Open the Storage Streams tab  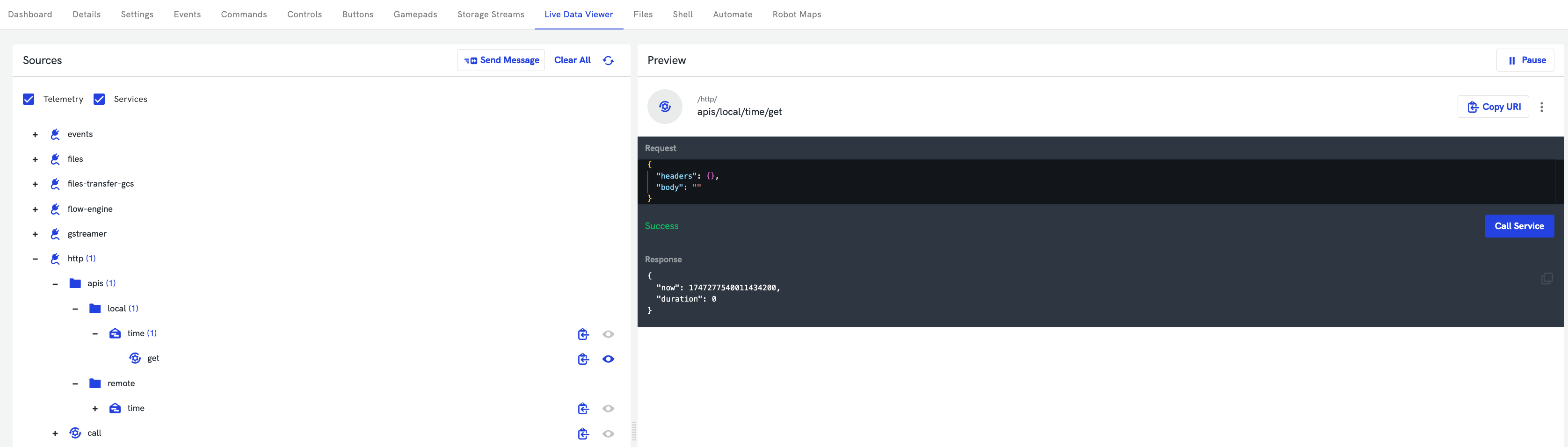491,14
